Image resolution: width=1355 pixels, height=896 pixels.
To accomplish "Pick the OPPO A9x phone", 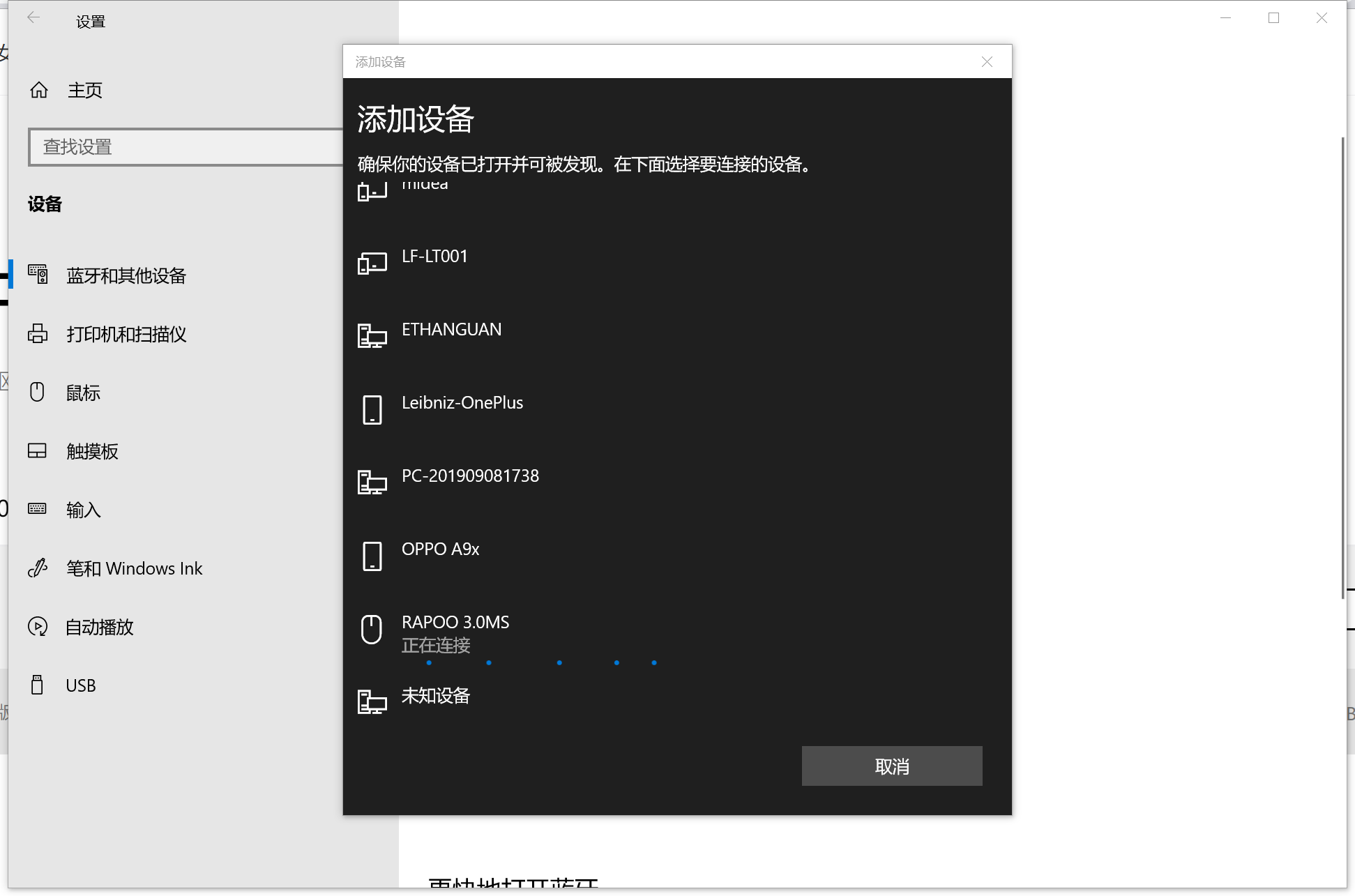I will 440,549.
